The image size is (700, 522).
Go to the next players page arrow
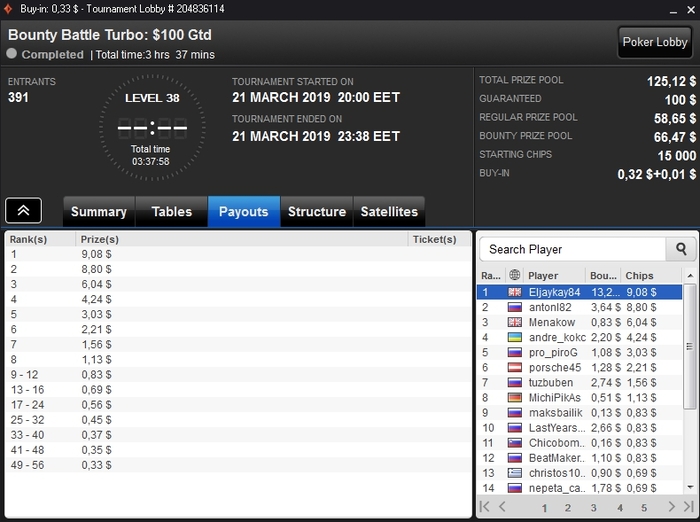[x=672, y=506]
